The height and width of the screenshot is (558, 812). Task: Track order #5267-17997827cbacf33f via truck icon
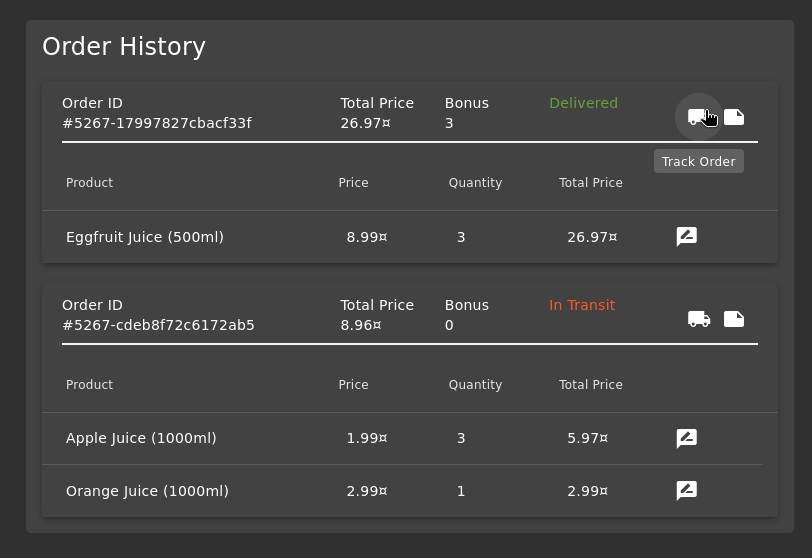coord(699,117)
